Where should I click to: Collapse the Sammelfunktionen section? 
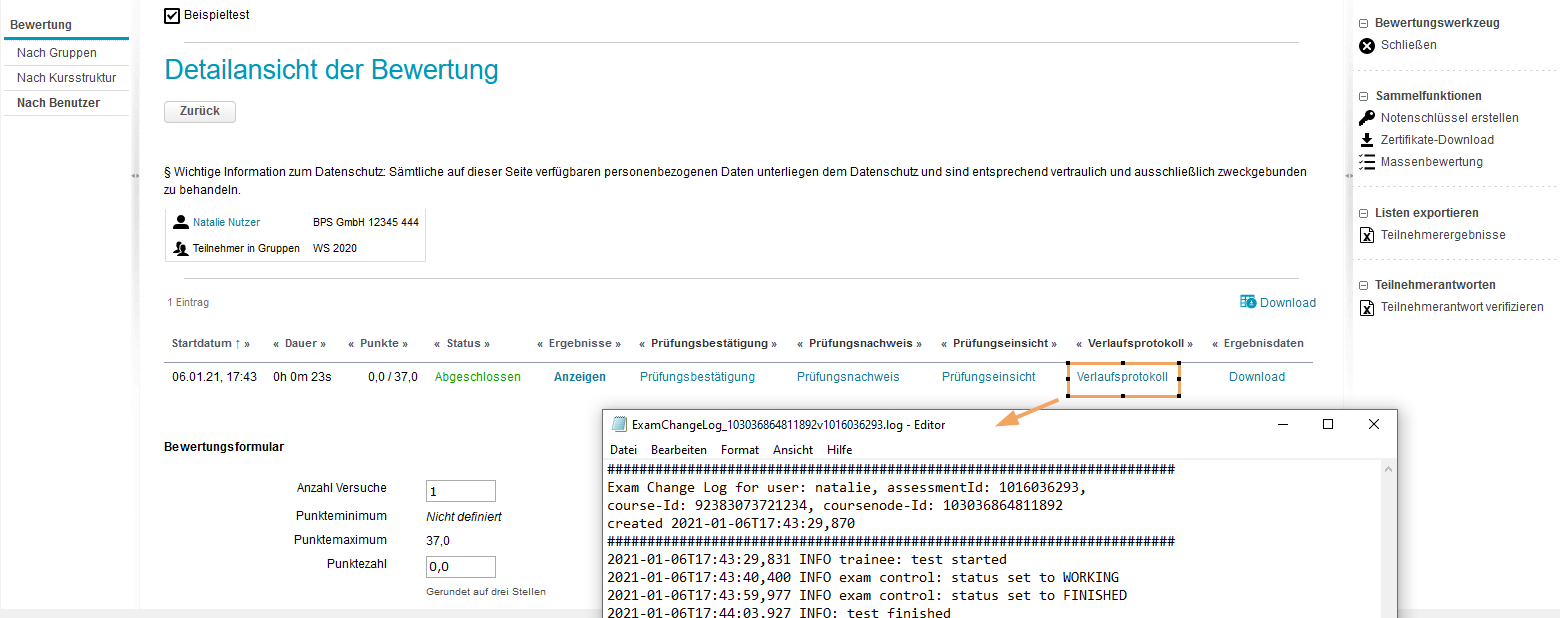point(1362,95)
